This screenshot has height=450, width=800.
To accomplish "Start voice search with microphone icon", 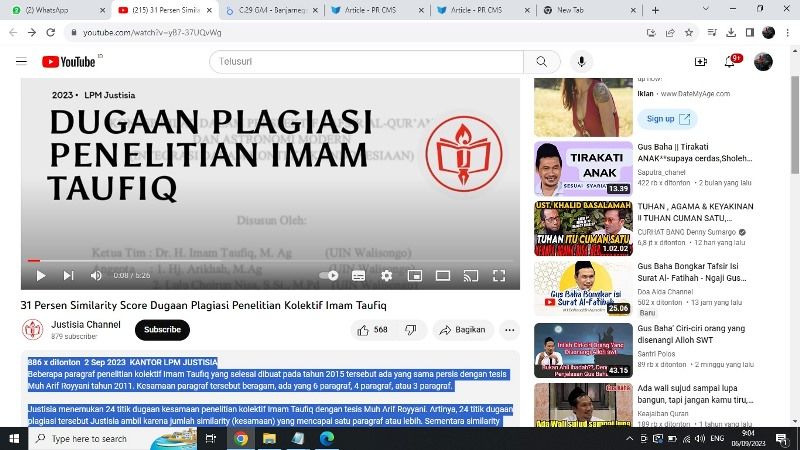I will 581,62.
